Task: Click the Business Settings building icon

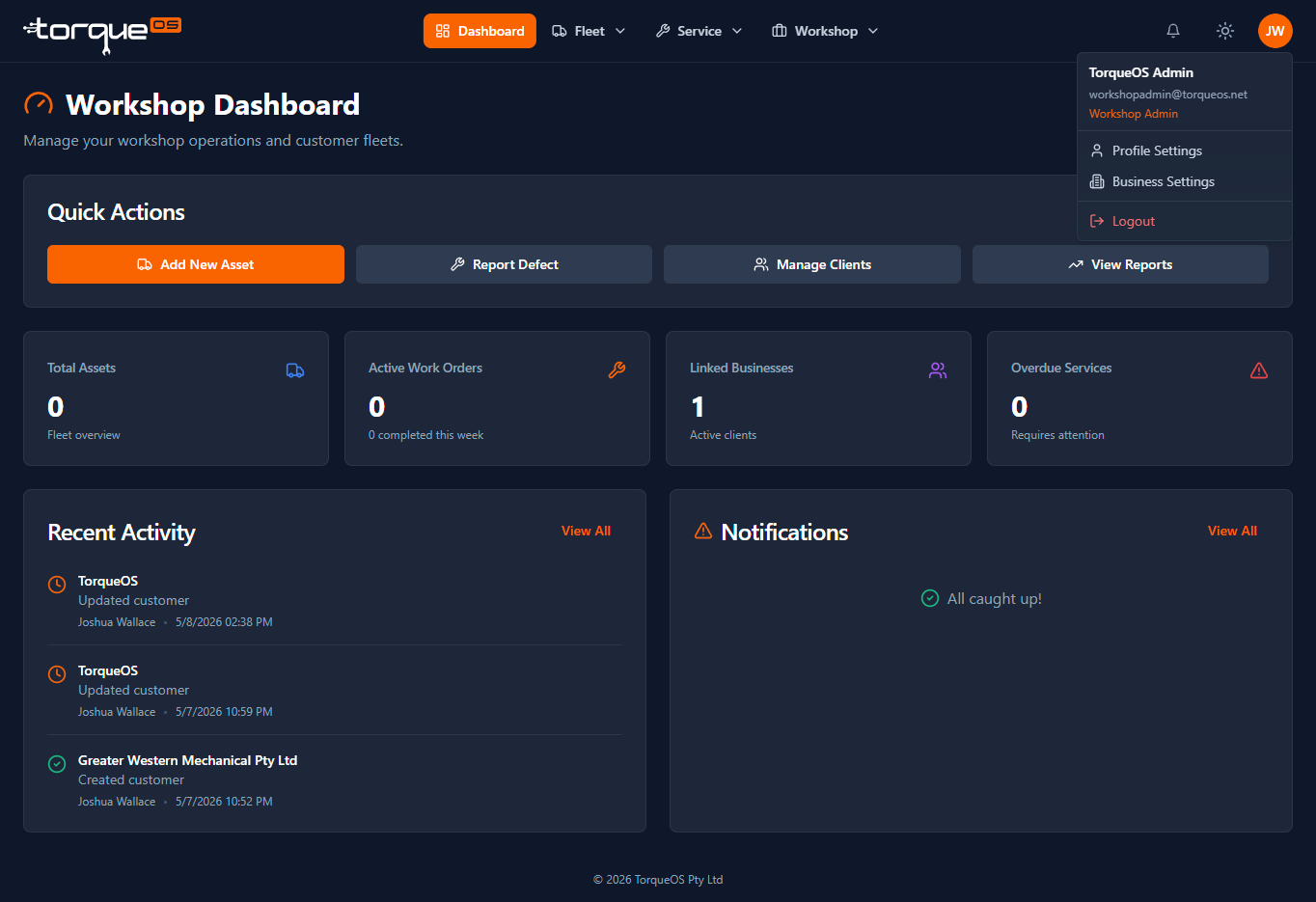Action: pyautogui.click(x=1097, y=181)
